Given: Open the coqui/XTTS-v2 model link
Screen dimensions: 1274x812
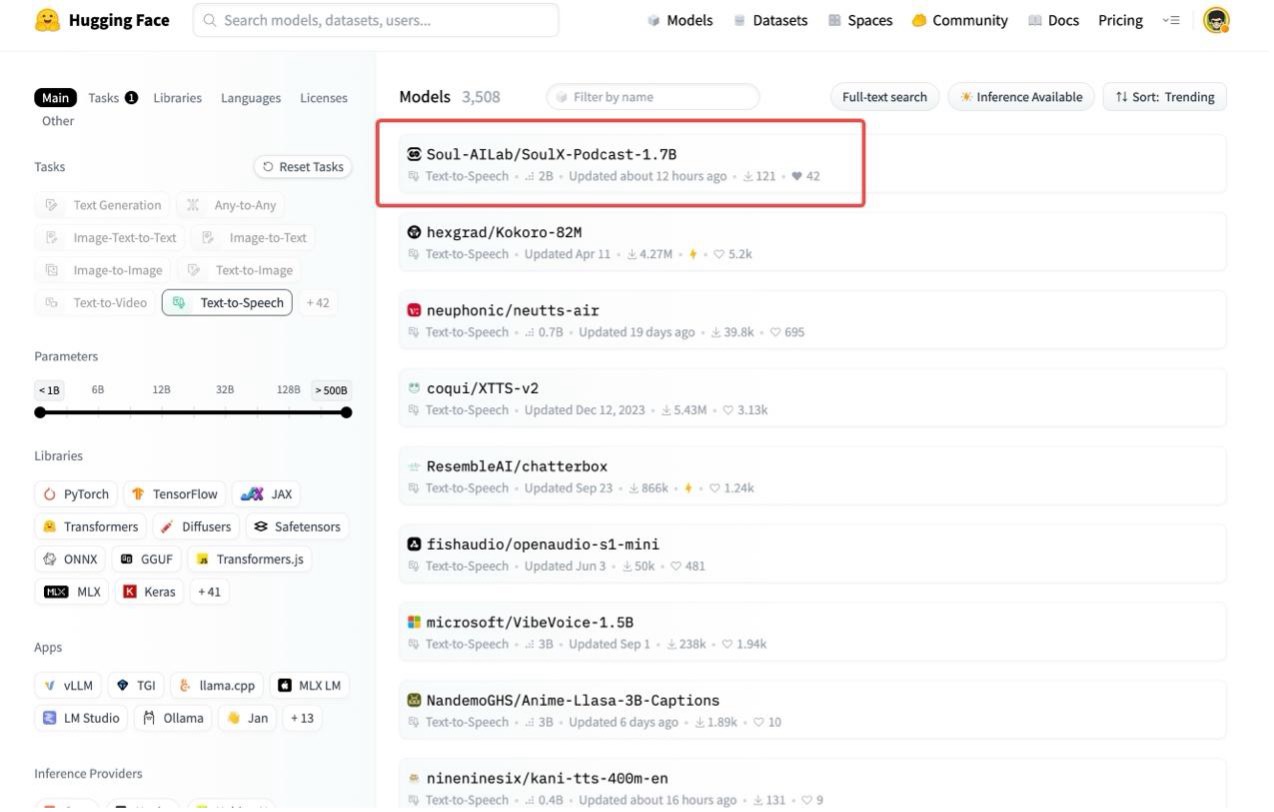Looking at the screenshot, I should (x=482, y=388).
